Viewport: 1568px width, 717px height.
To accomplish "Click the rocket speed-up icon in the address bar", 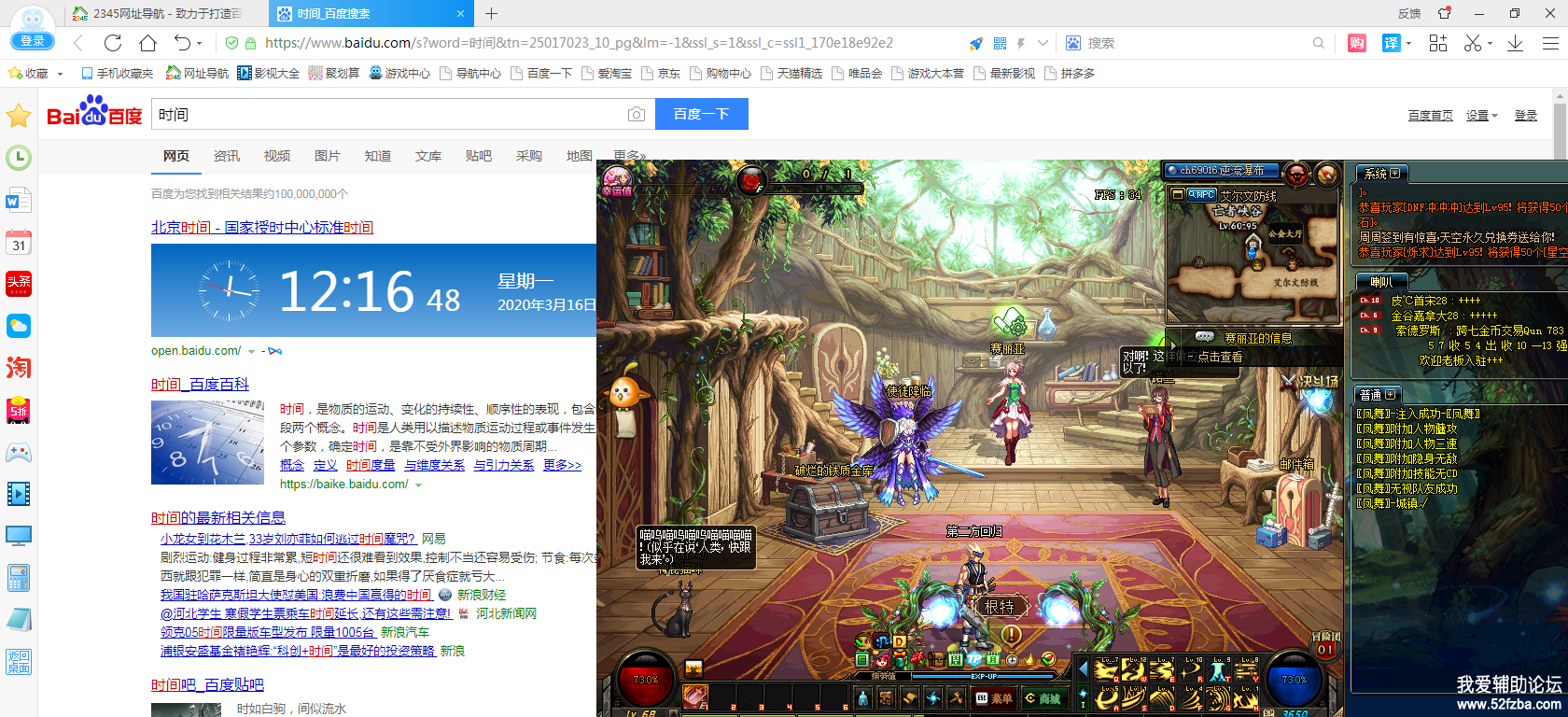I will (x=975, y=43).
